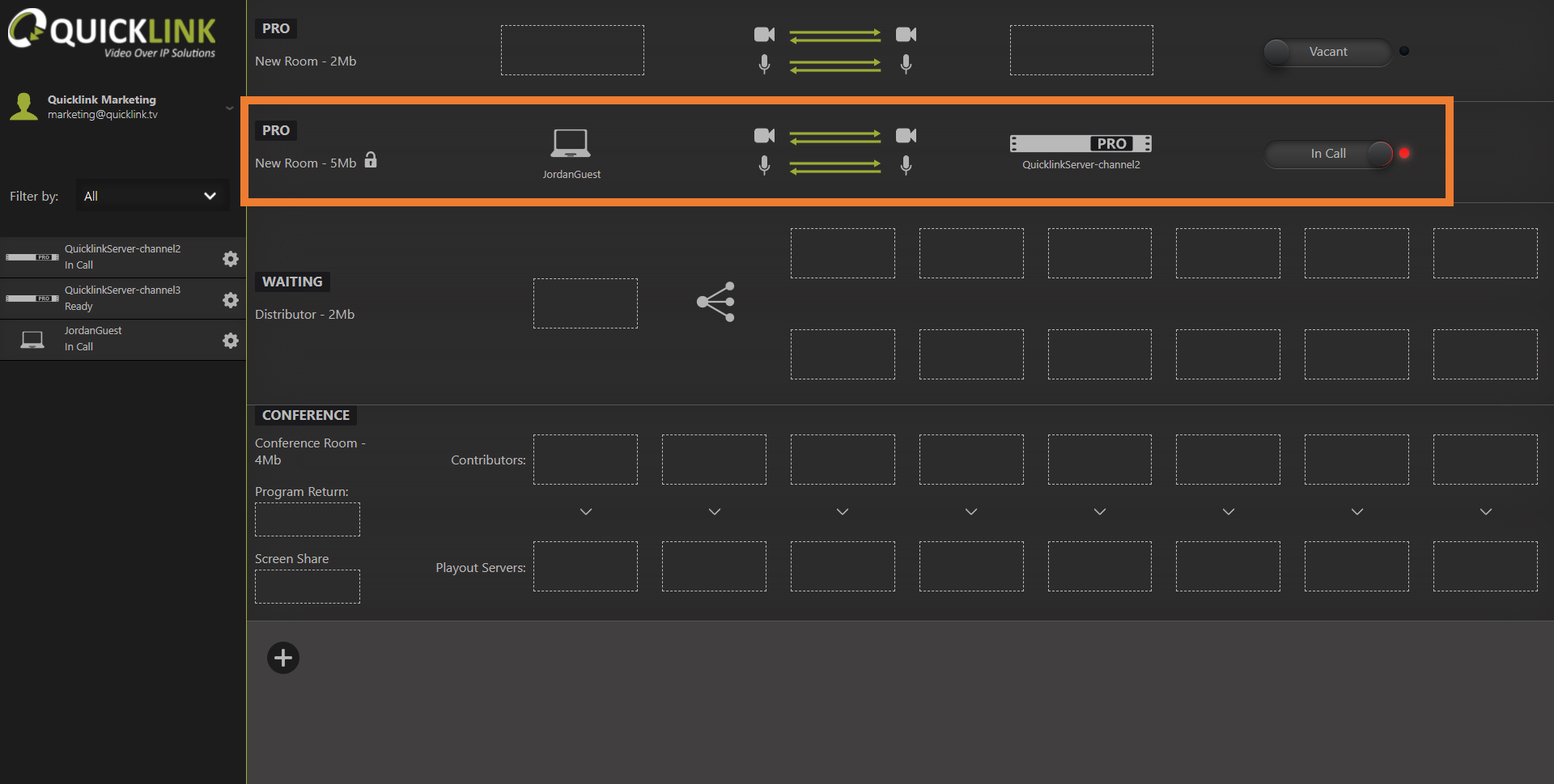Open settings gear for QuicklinkServer-channel2
The width and height of the screenshot is (1554, 784).
click(231, 258)
